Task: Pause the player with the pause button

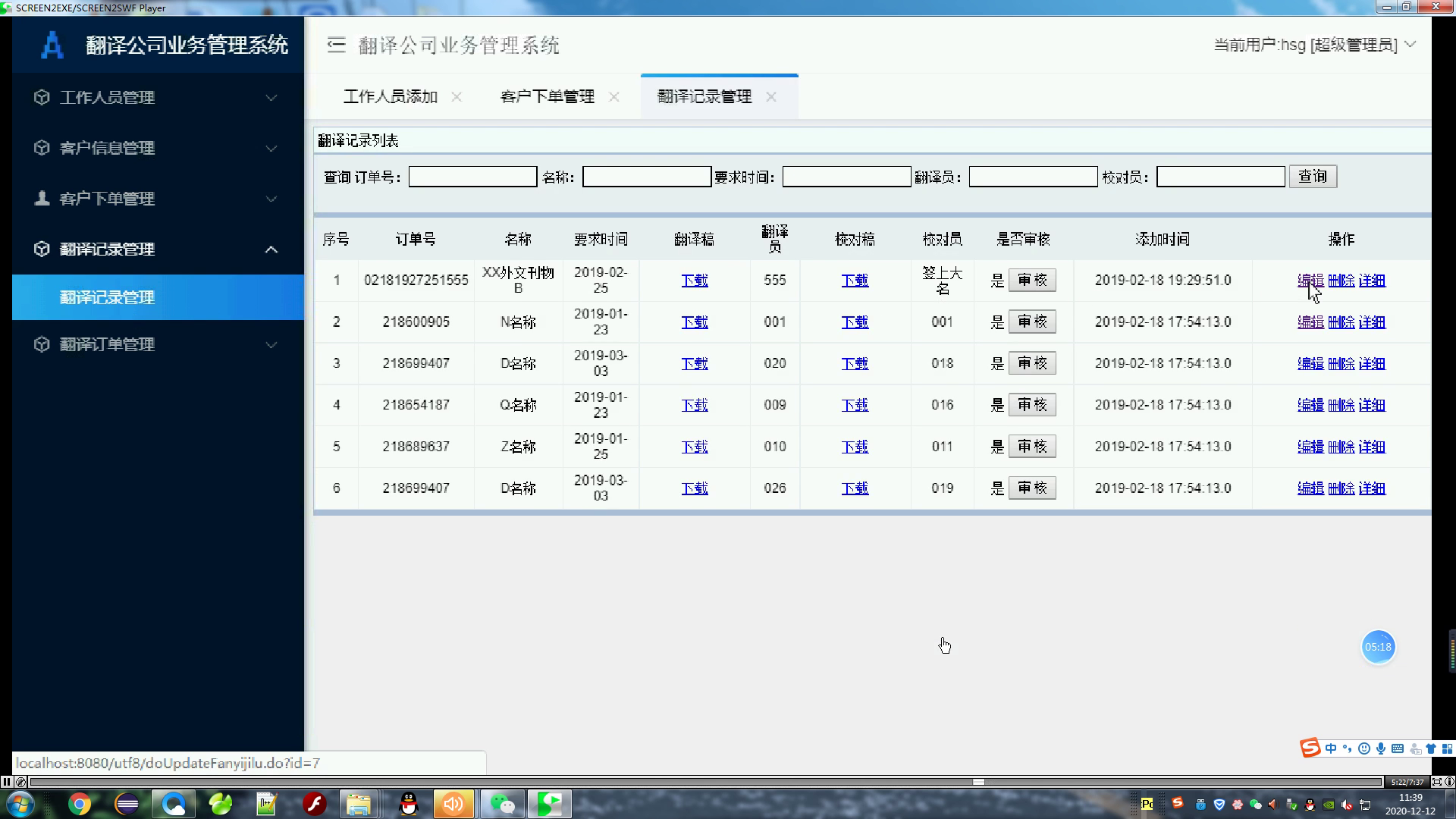Action: [7, 782]
